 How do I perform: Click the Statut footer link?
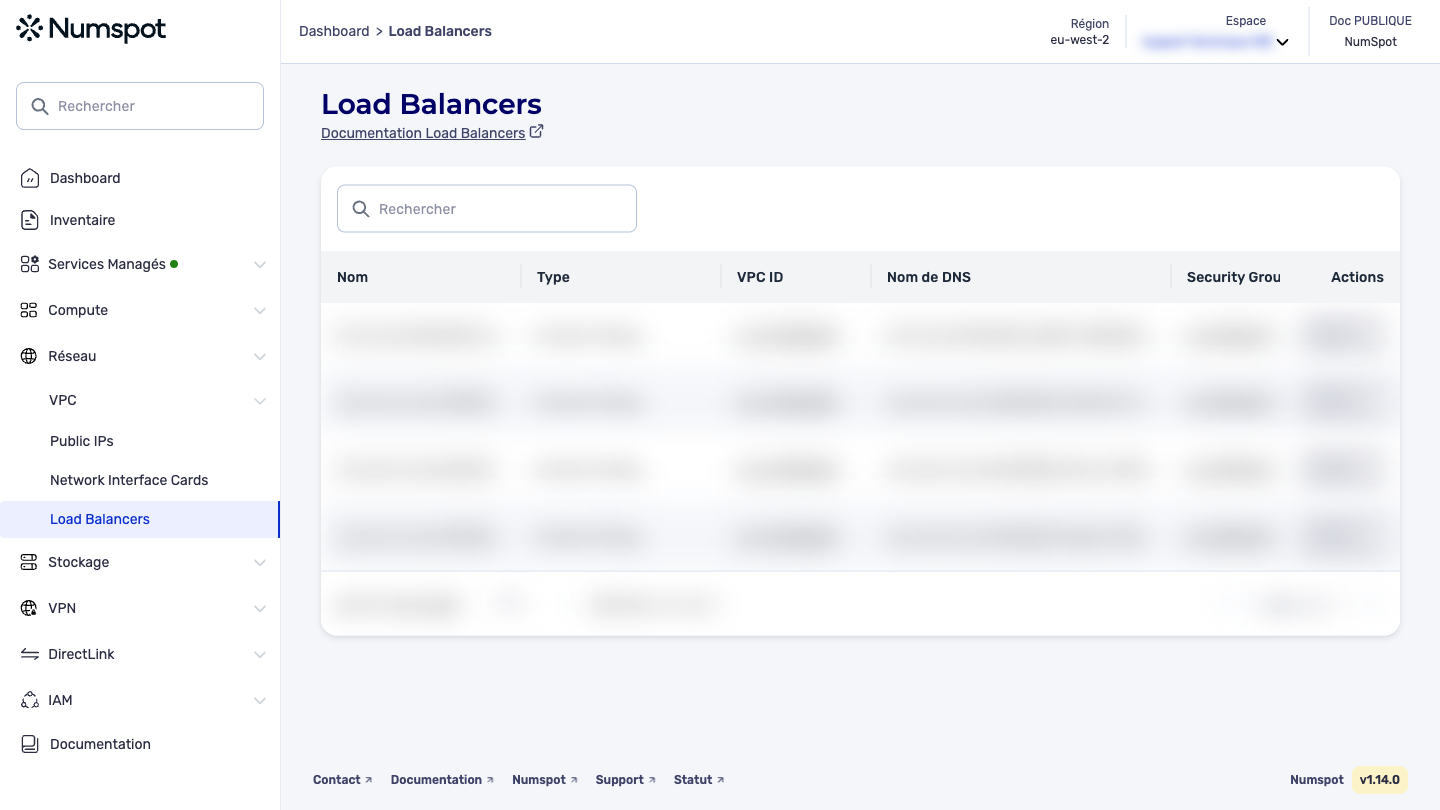click(699, 780)
